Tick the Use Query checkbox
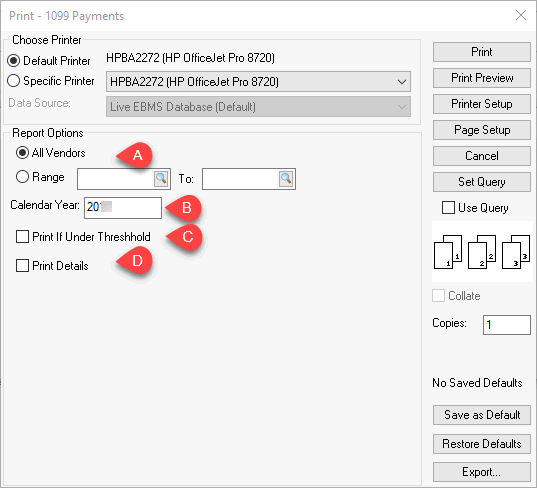The width and height of the screenshot is (537, 488). 448,208
